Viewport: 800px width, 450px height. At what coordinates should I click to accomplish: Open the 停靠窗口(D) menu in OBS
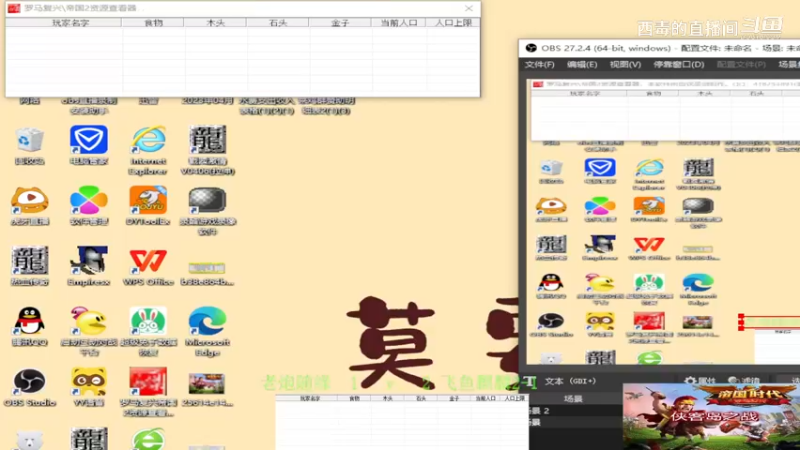click(x=679, y=64)
